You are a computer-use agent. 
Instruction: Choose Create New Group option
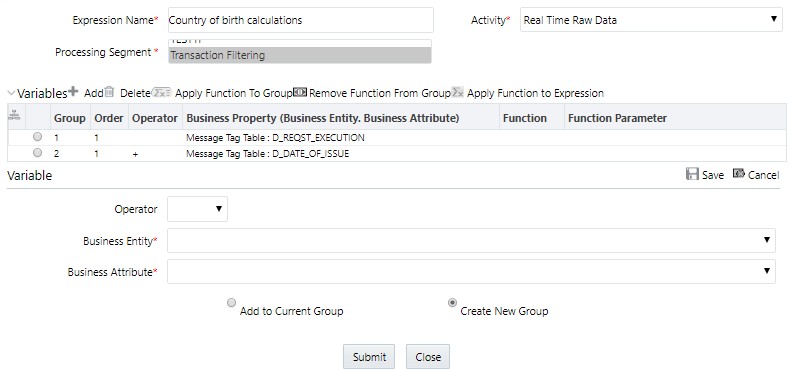pos(452,302)
